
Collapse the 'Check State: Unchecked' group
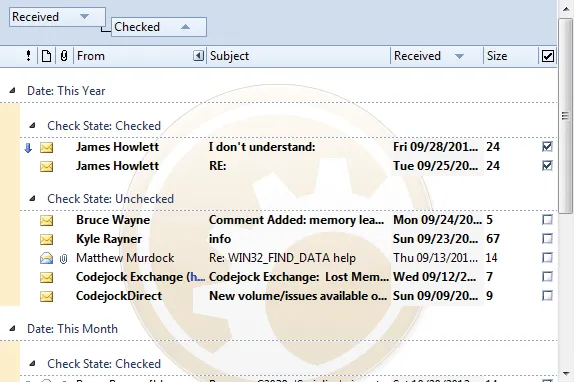click(33, 198)
